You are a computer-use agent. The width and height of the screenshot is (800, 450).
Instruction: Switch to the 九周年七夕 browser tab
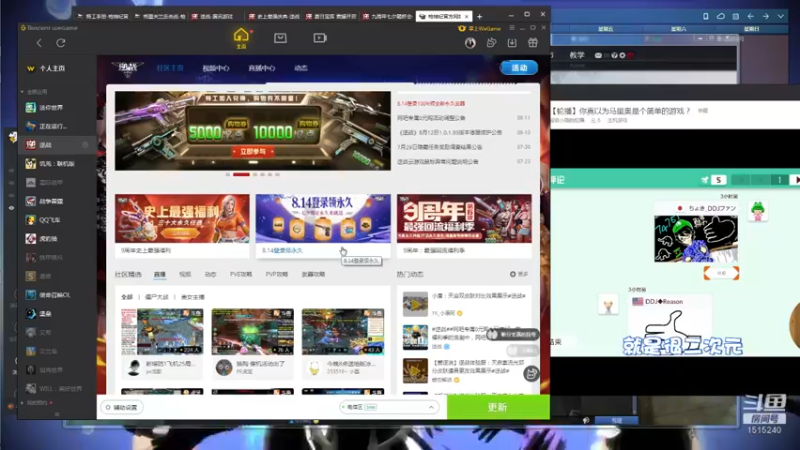(x=388, y=17)
